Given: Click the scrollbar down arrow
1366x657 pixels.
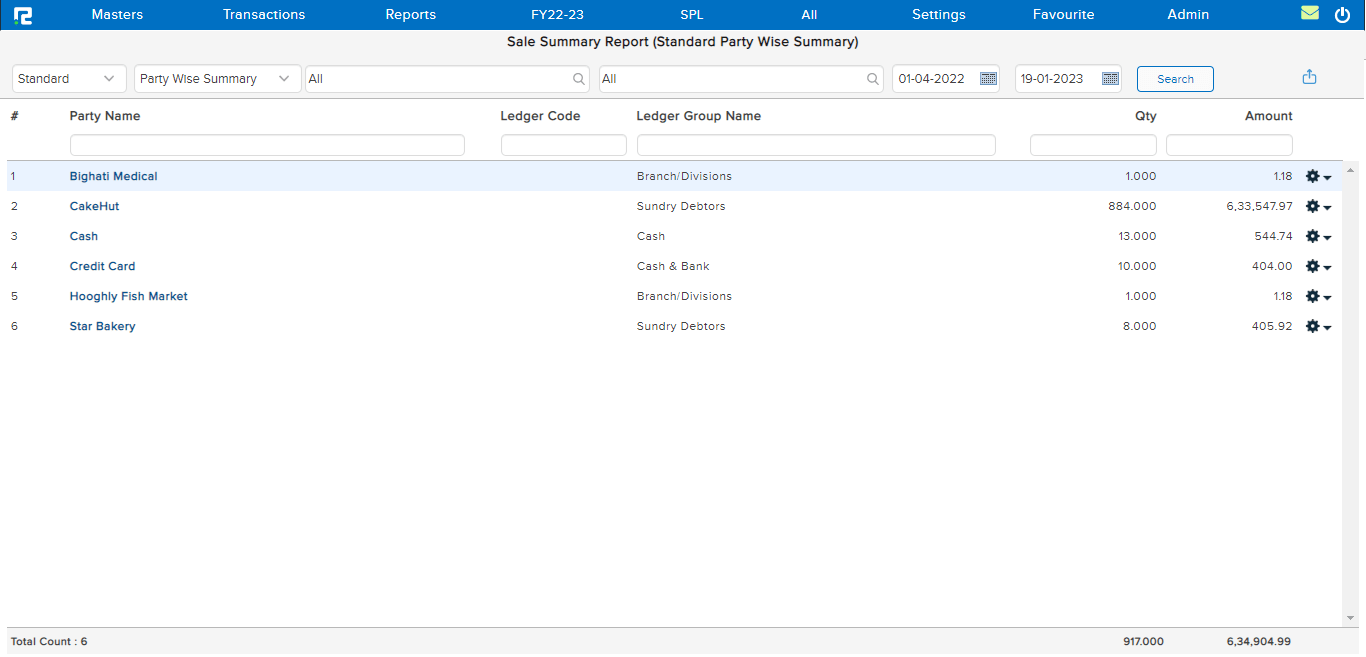Looking at the screenshot, I should pos(1350,618).
